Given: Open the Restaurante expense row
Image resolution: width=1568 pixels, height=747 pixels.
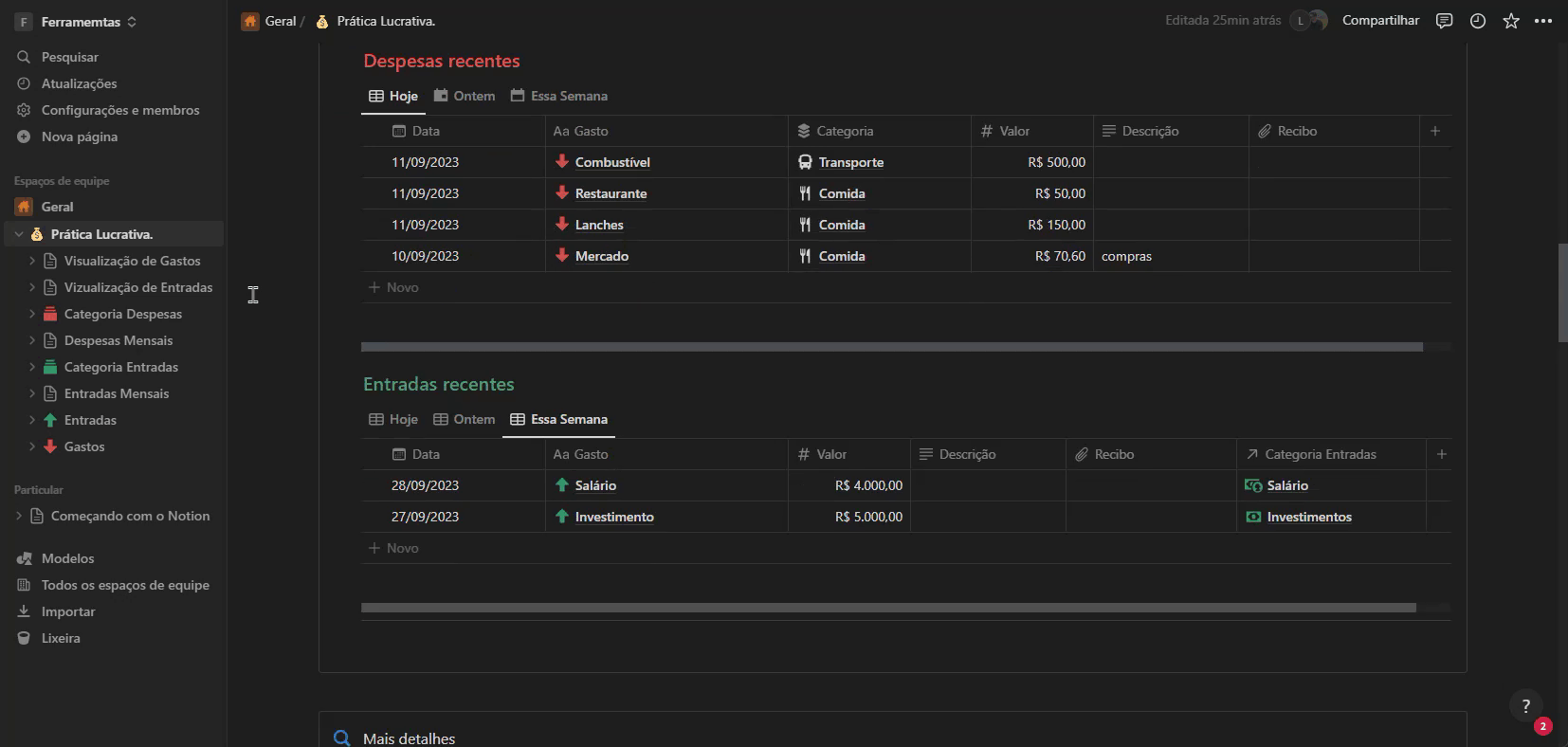Looking at the screenshot, I should click(x=611, y=193).
